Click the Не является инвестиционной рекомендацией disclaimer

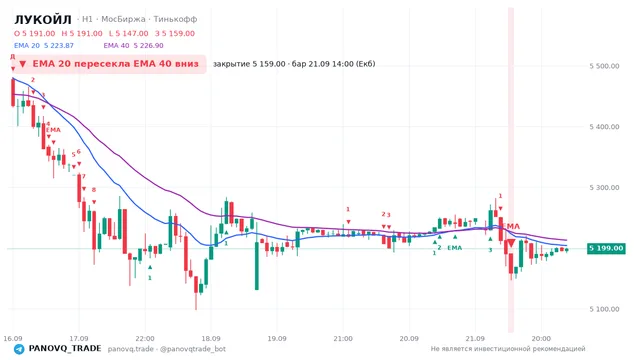click(x=508, y=349)
